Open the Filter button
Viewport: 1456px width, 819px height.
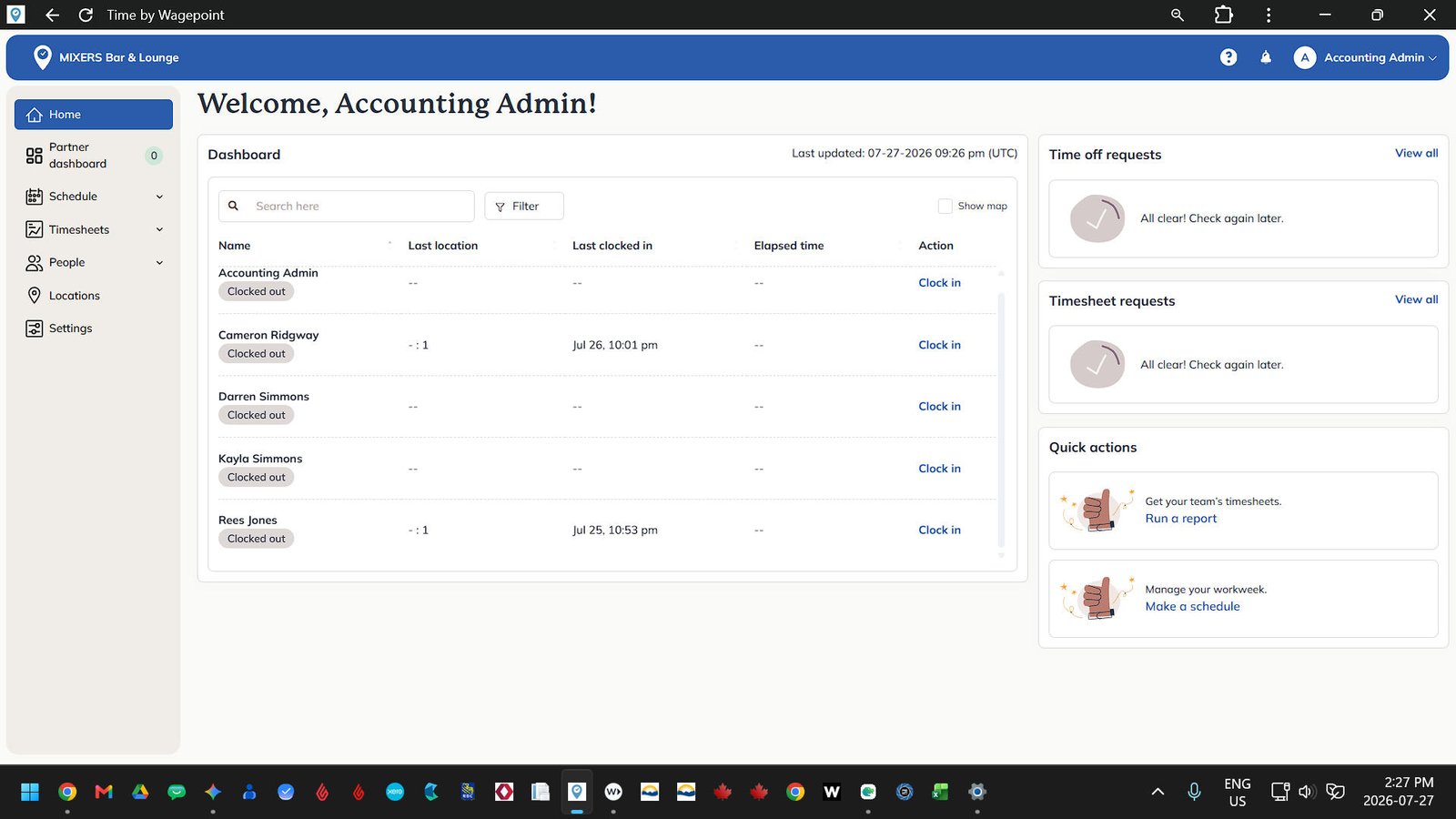[x=524, y=207]
